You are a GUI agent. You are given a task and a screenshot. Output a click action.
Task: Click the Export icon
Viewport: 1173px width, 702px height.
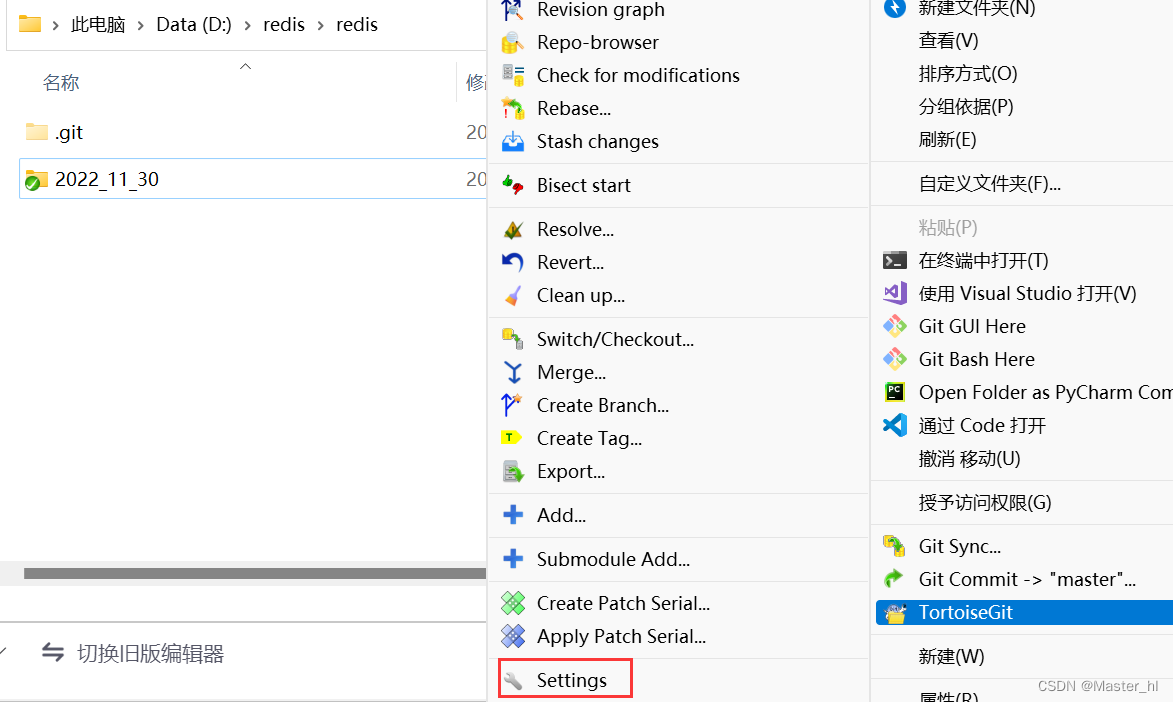pos(512,471)
